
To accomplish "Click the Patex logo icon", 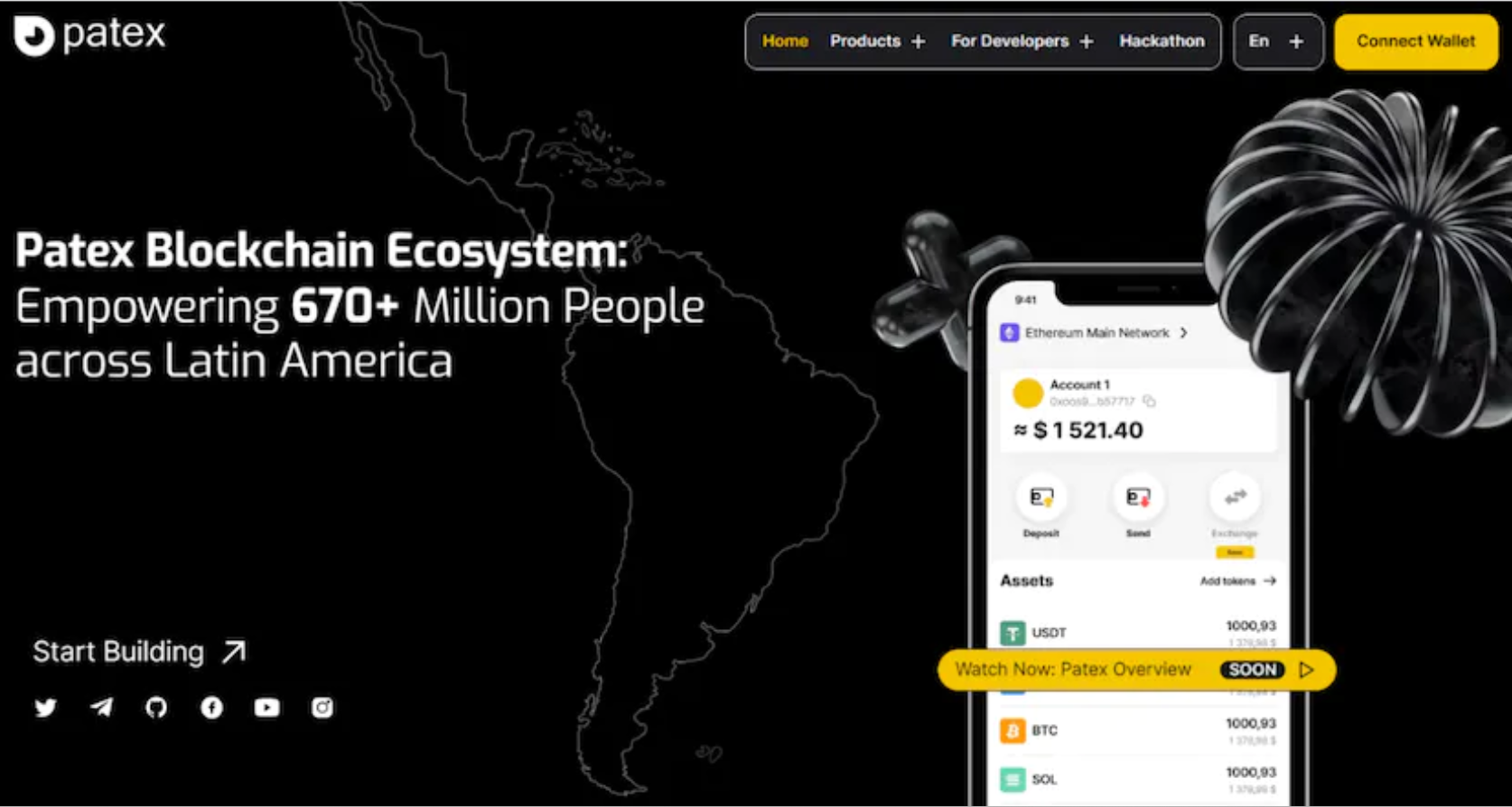I will (x=34, y=36).
